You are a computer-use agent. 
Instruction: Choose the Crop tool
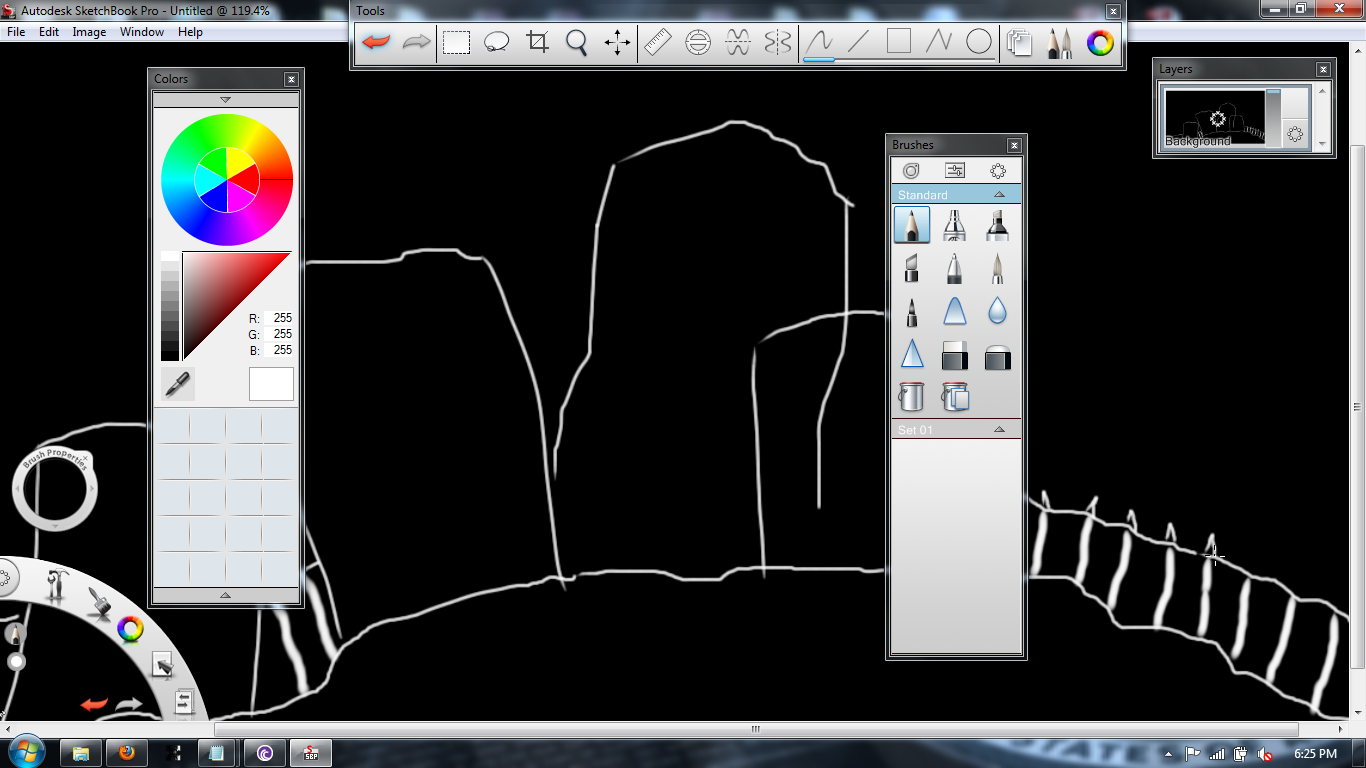point(537,42)
